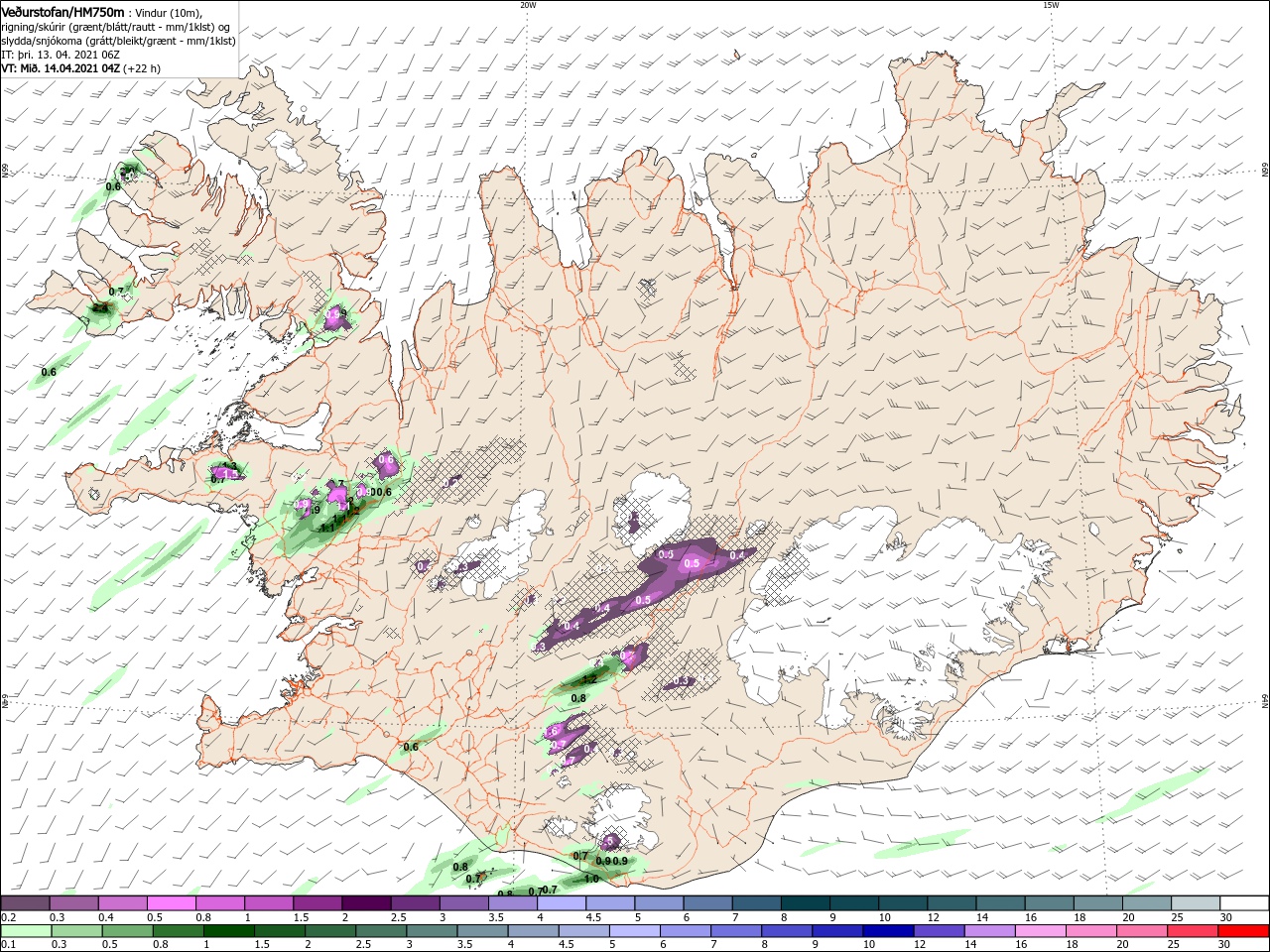Pick the upper legend swatch starting at 6
Viewport: 1270px width, 952px height.
[707, 903]
